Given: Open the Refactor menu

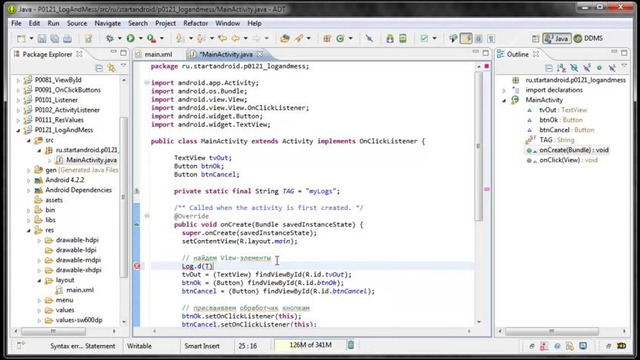Looking at the screenshot, I should pos(196,23).
